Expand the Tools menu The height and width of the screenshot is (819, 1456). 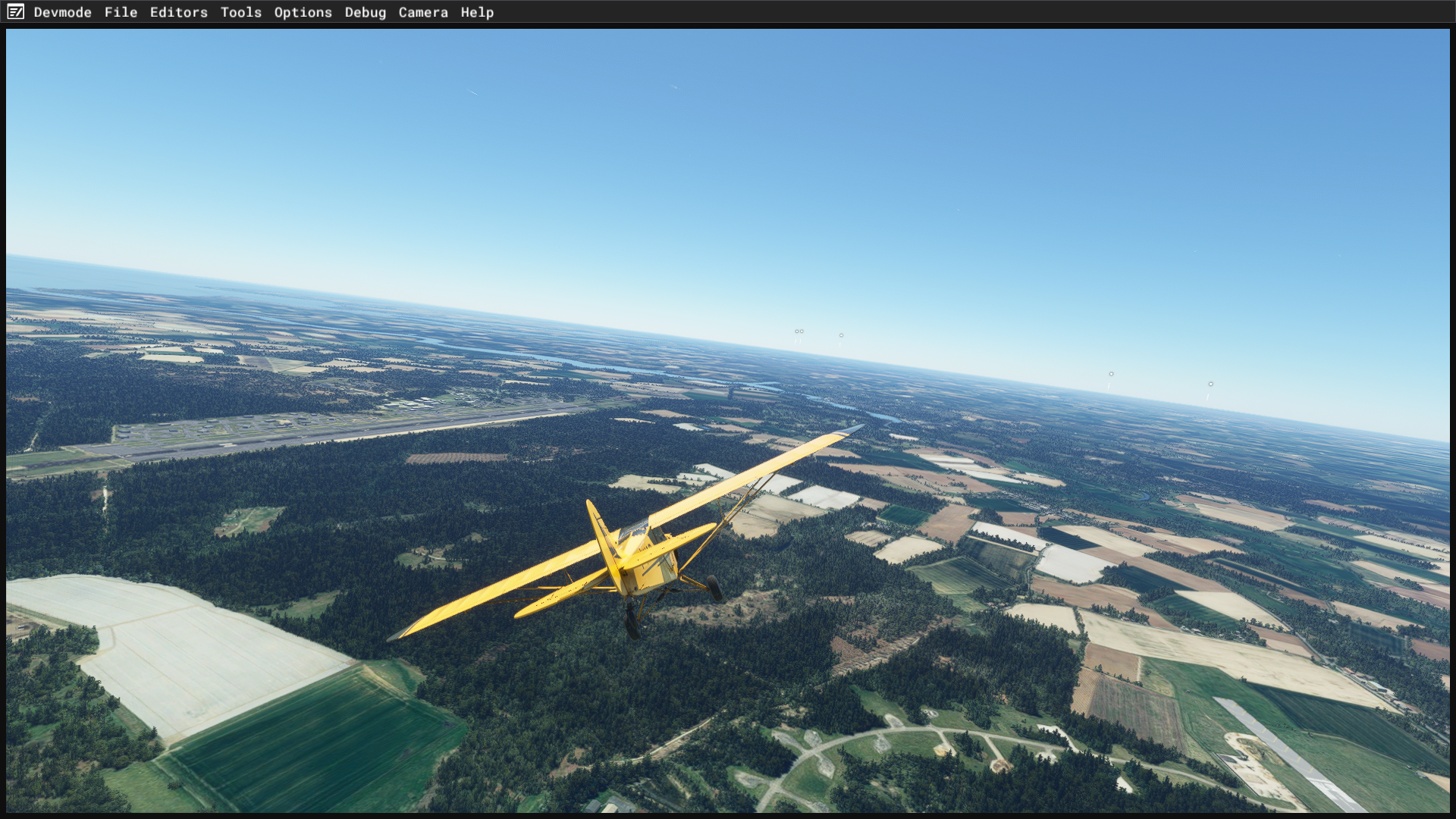[240, 12]
